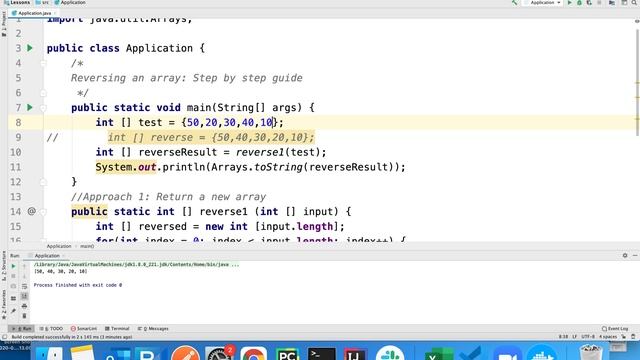The width and height of the screenshot is (640, 360).
Task: Run with coverage from the top toolbar
Action: coord(589,2)
